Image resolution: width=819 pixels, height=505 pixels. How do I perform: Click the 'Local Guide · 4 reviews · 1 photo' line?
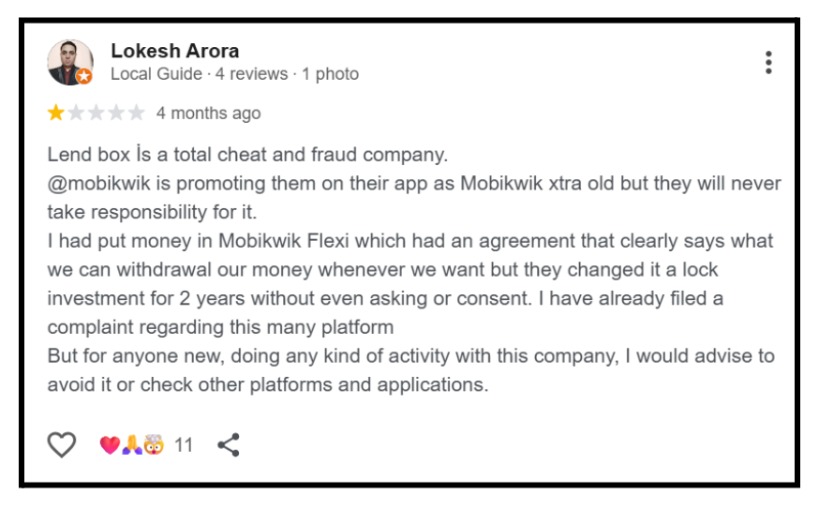[x=234, y=74]
